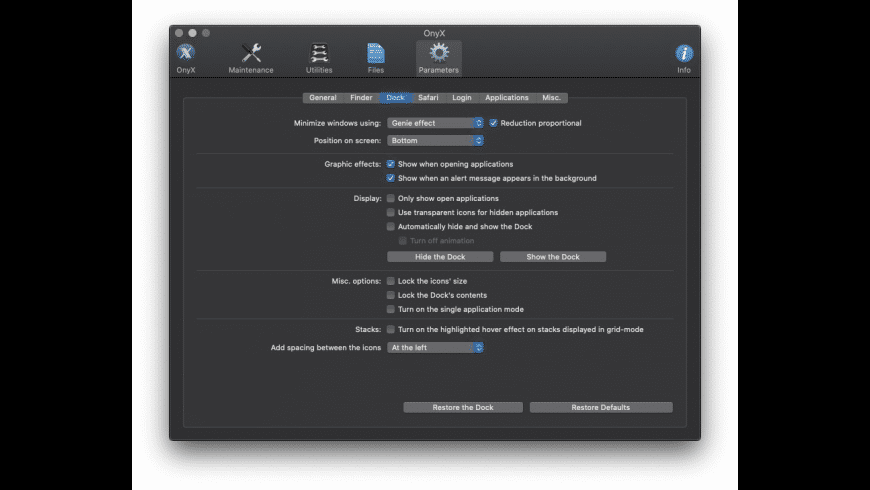Minimize the OnyX window
This screenshot has height=490, width=870.
click(193, 33)
